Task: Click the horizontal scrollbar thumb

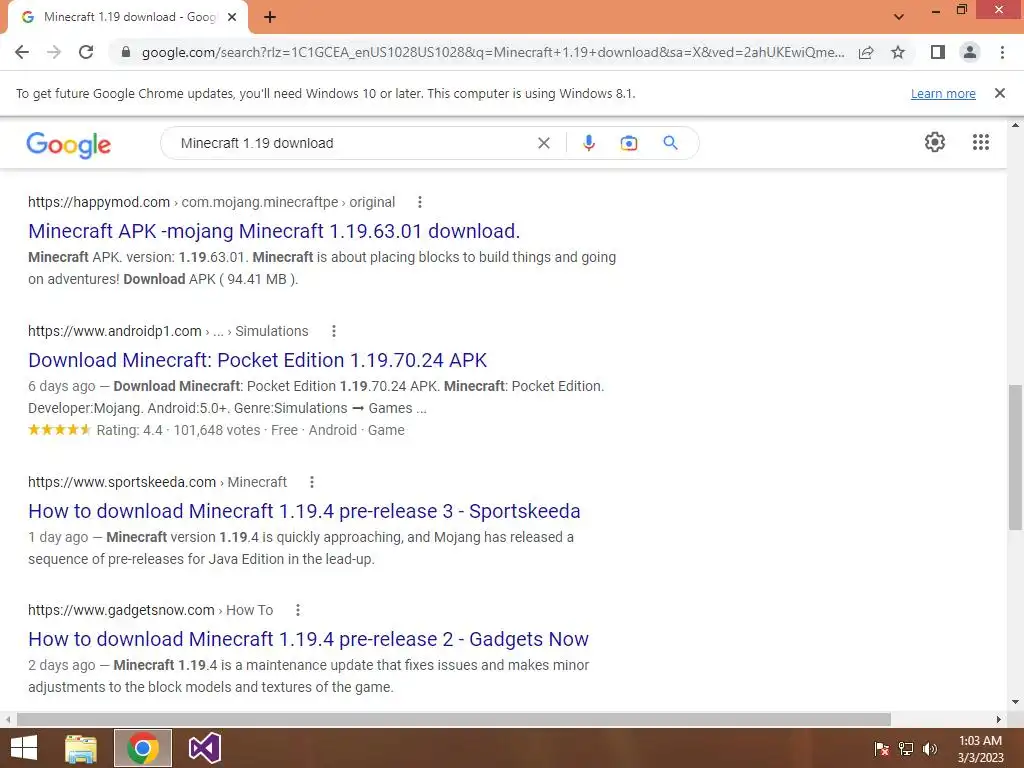Action: coord(454,720)
